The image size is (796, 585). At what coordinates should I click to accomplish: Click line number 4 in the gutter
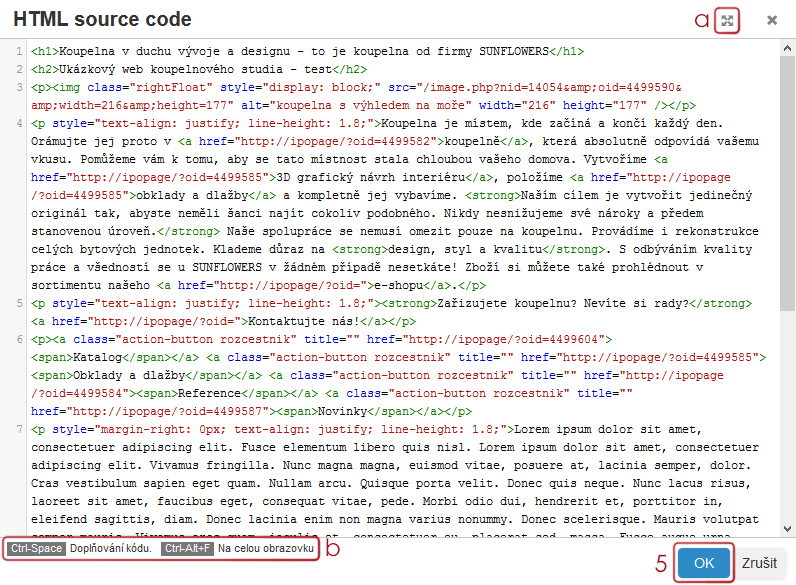(20, 124)
